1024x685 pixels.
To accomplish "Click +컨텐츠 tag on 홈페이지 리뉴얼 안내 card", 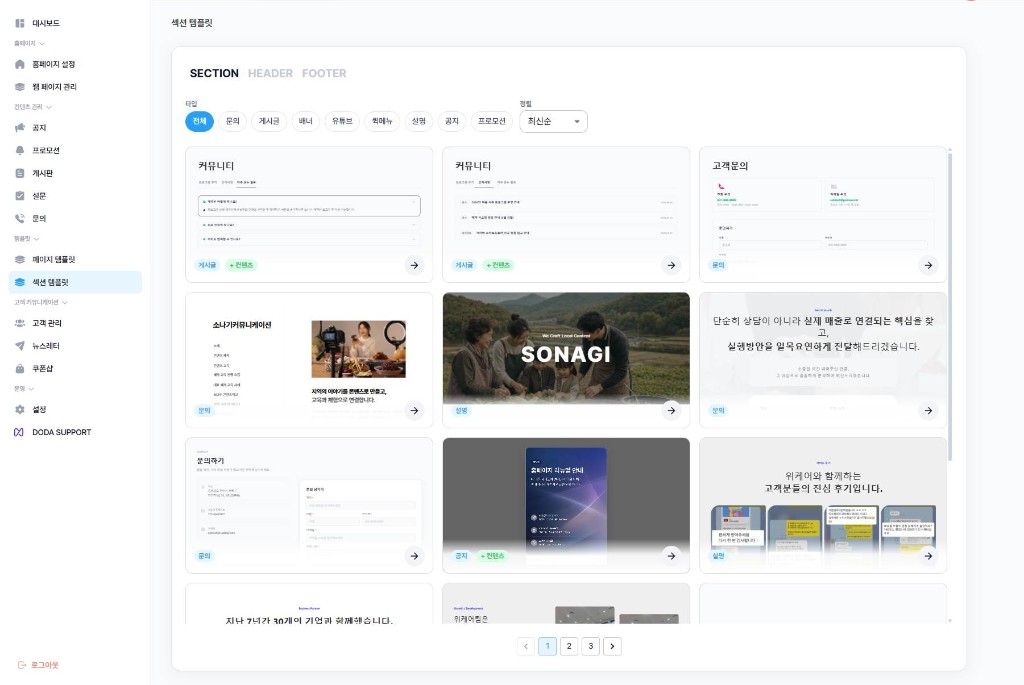I will [492, 556].
